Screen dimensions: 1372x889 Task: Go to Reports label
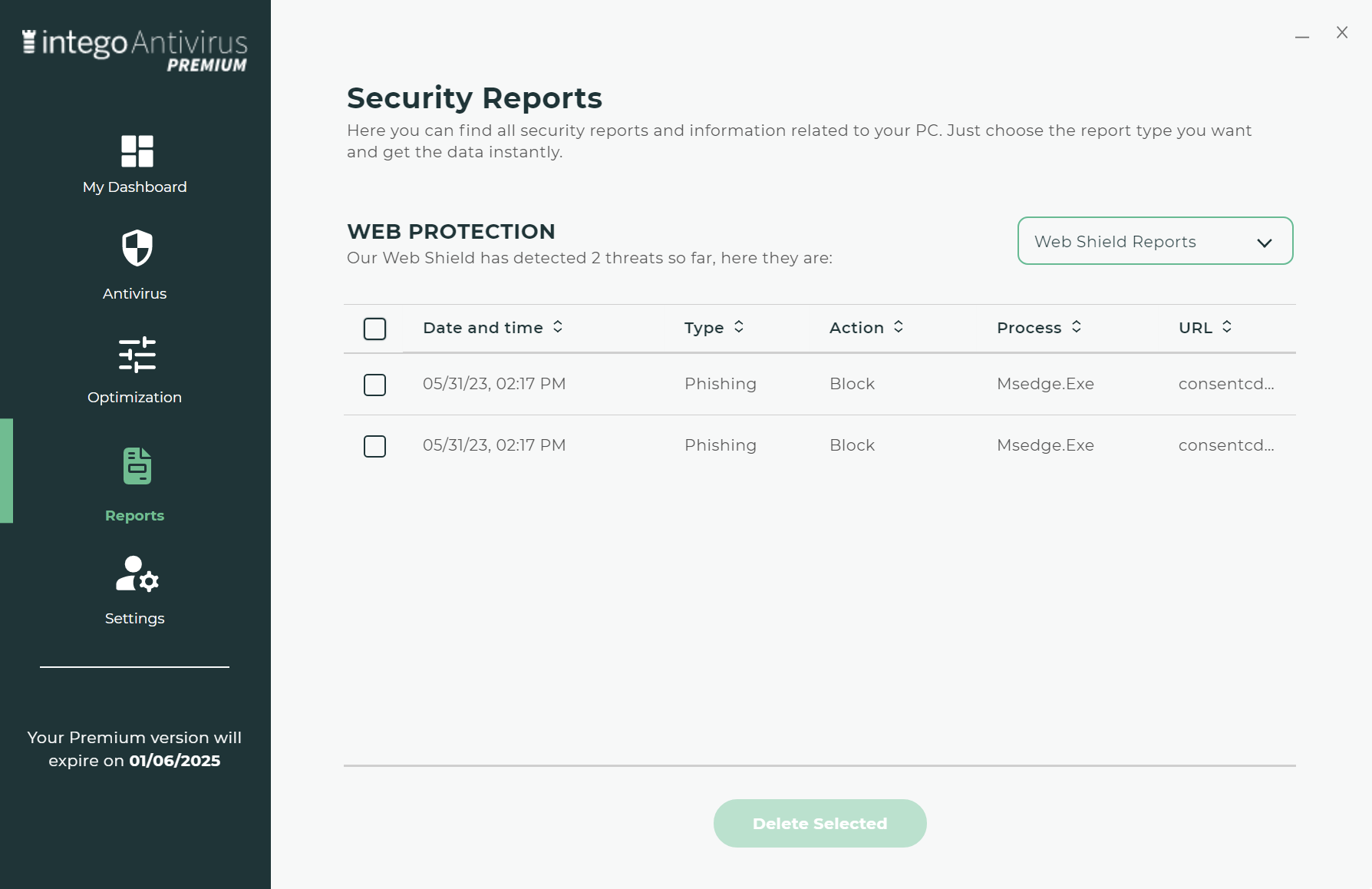[x=135, y=516]
